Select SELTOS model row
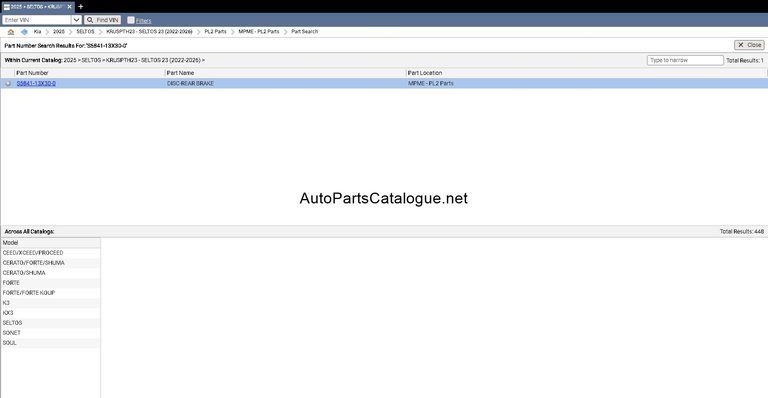Viewport: 768px width, 398px height. pyautogui.click(x=50, y=323)
